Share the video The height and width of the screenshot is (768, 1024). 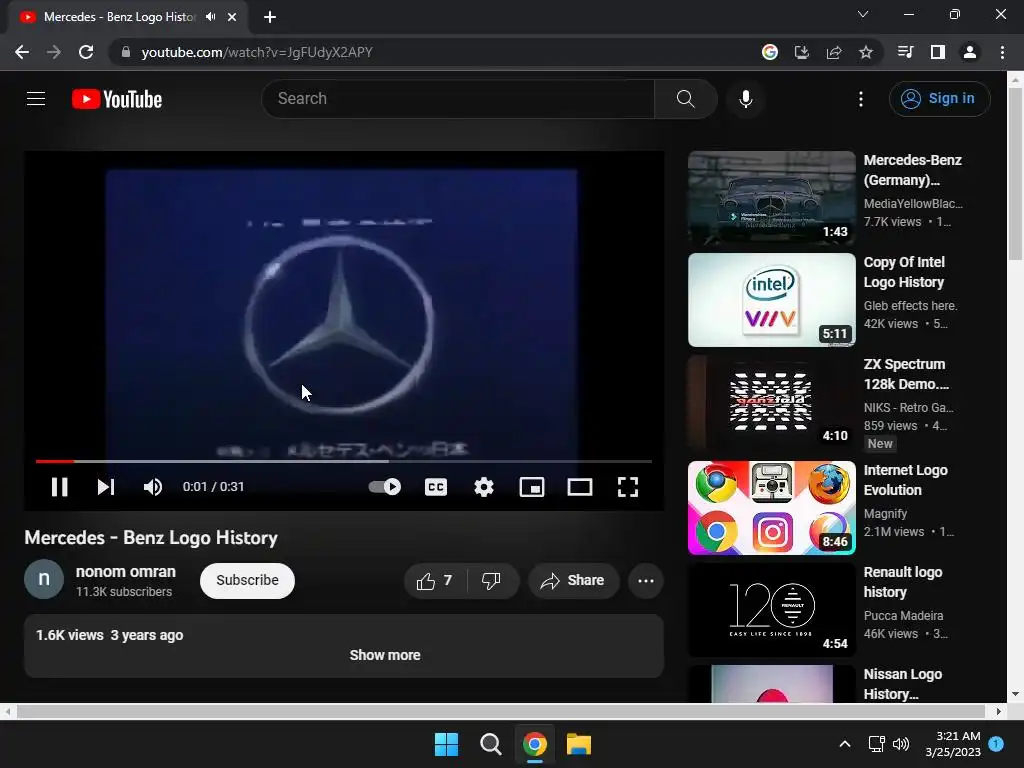573,581
